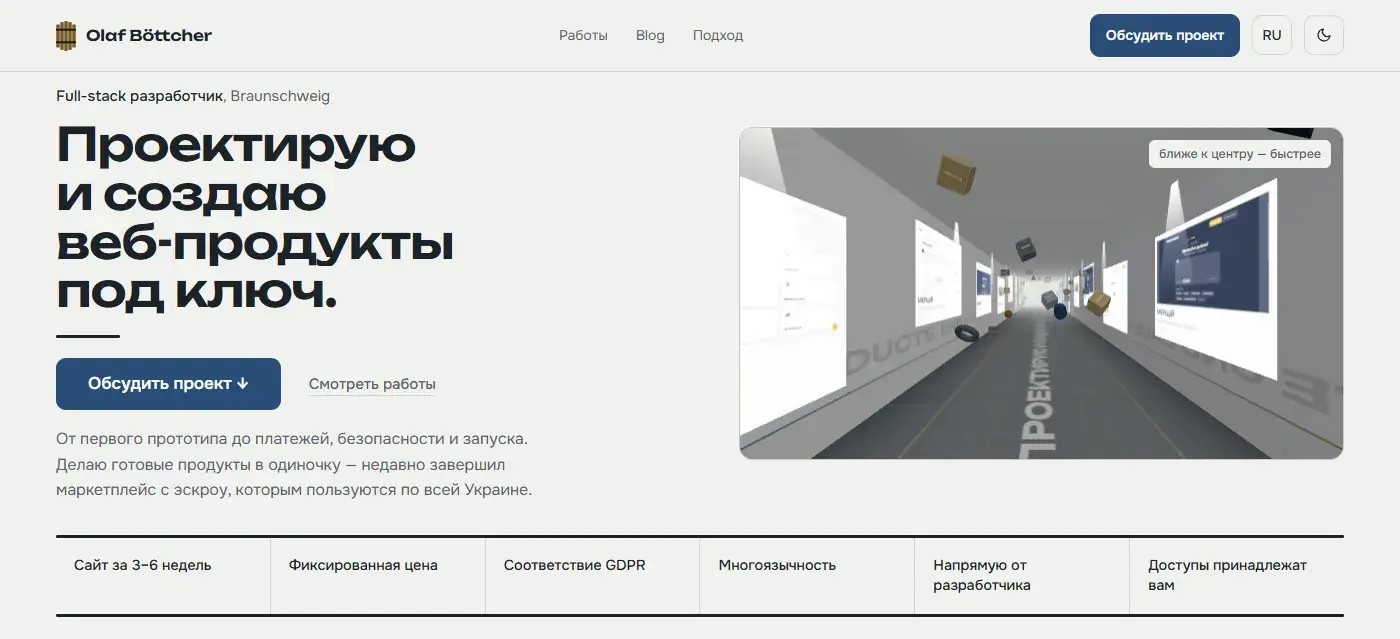Viewport: 1400px width, 639px height.
Task: Click the barrel logo icon
Action: point(66,36)
